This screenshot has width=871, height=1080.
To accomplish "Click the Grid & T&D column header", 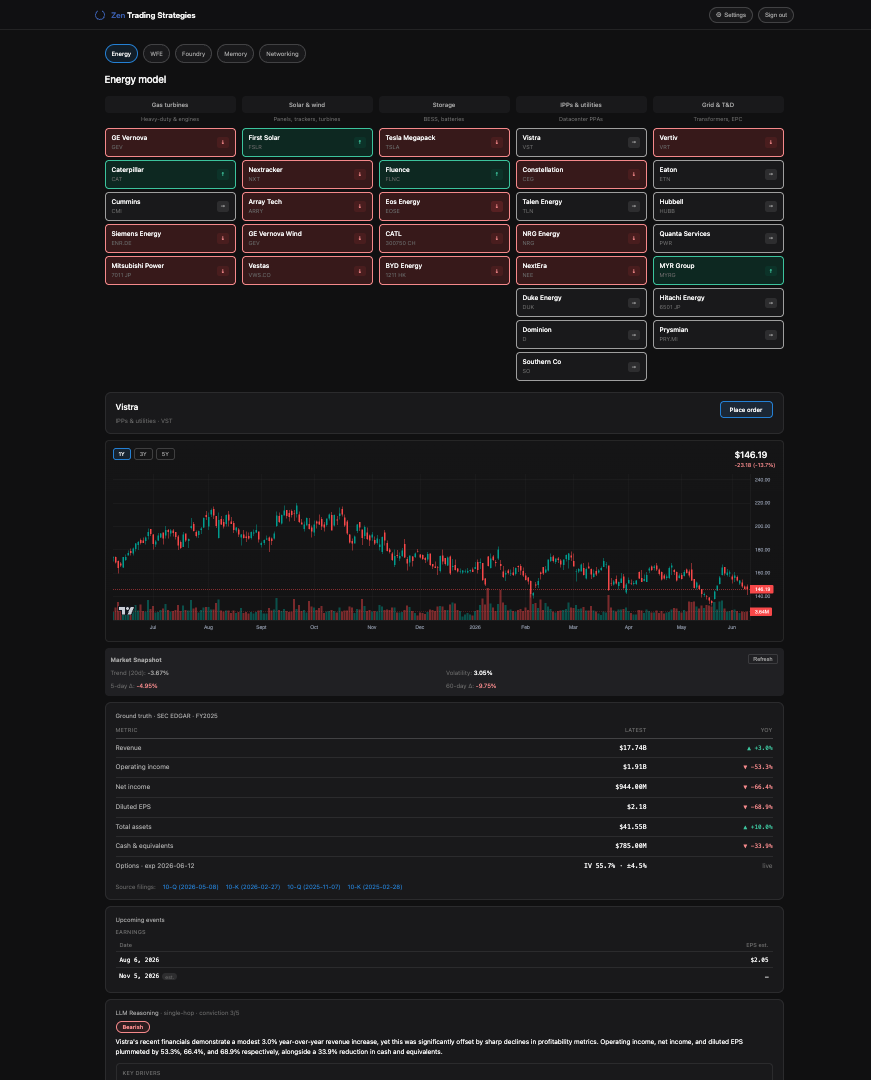I will pyautogui.click(x=718, y=105).
